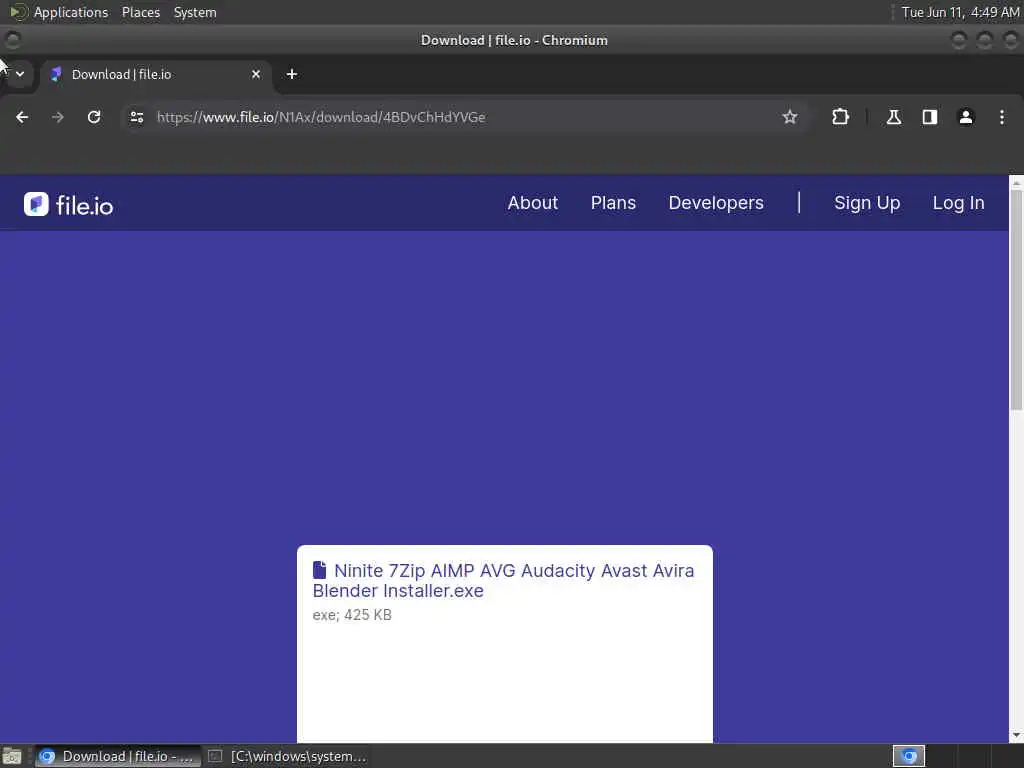Click the window menu button in title bar

point(12,40)
